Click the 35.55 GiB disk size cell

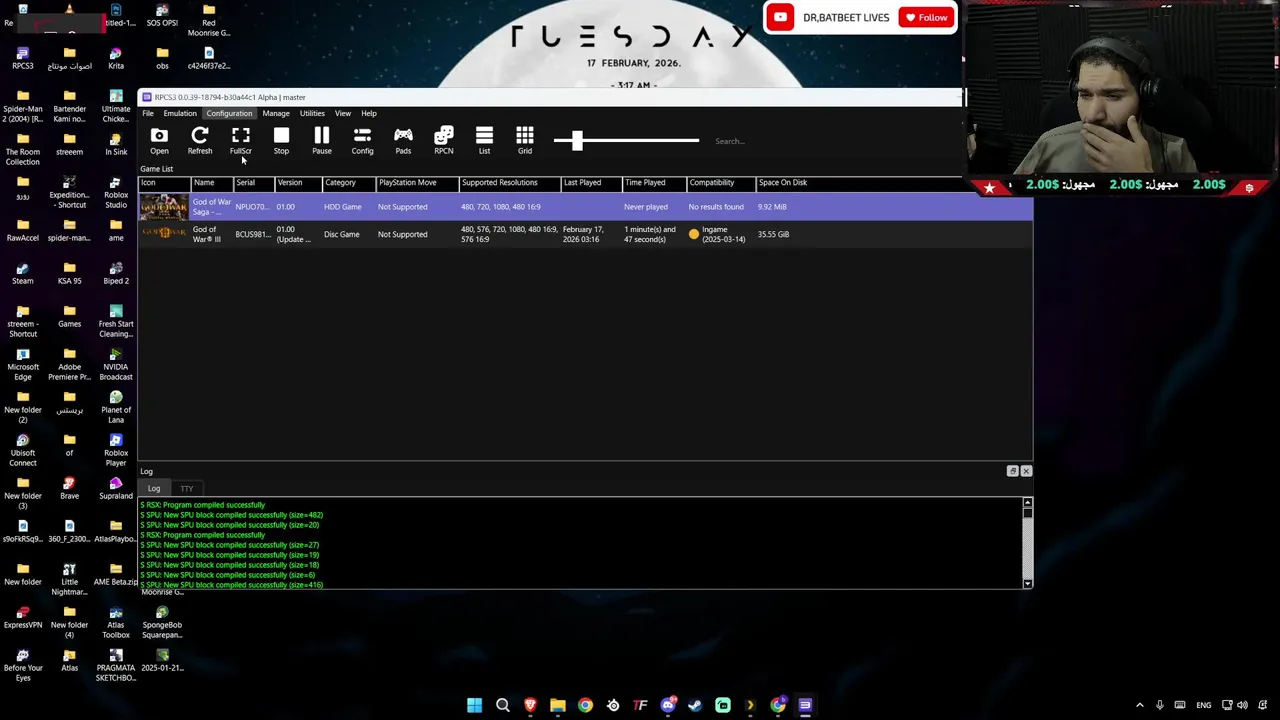coord(773,234)
